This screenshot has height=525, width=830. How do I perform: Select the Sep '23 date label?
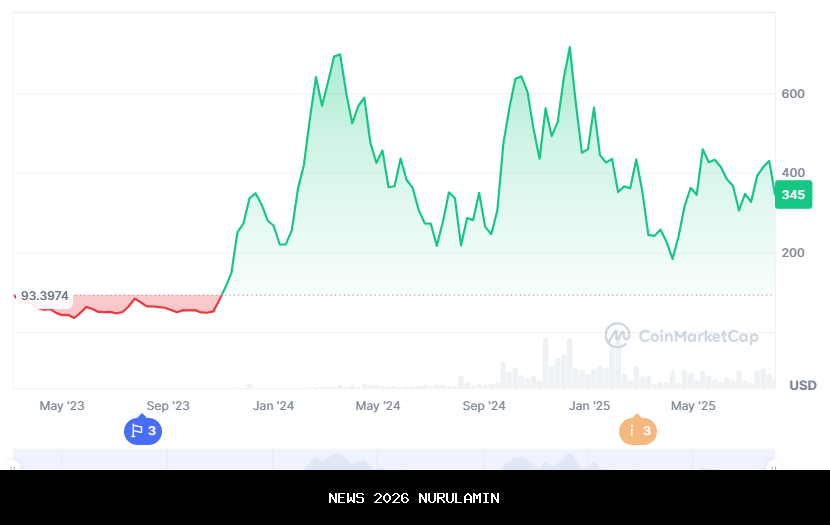point(168,406)
